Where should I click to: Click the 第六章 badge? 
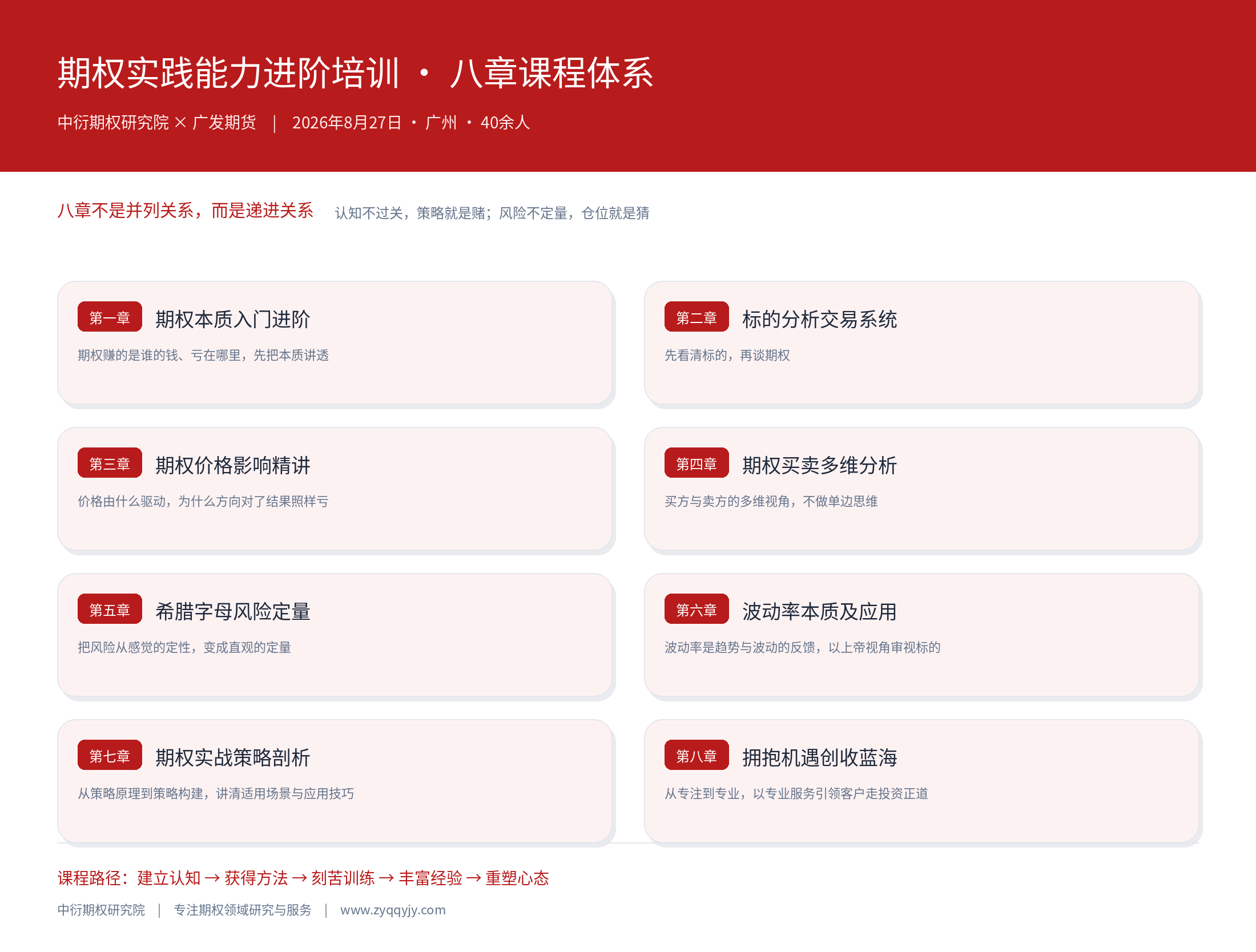click(697, 609)
